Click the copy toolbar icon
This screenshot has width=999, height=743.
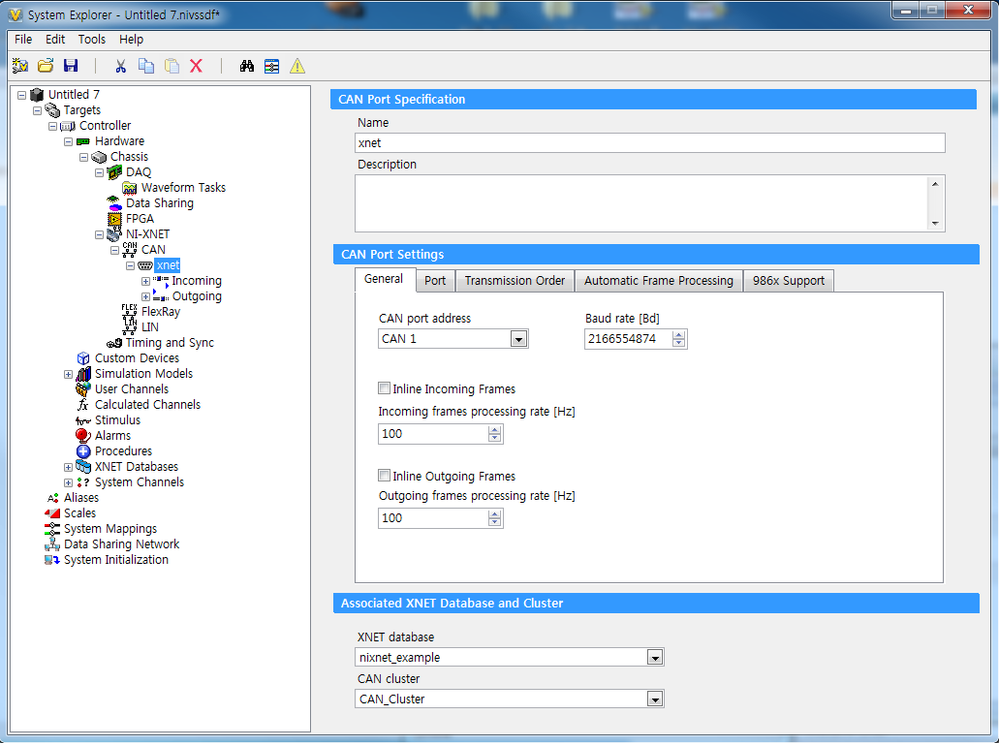click(146, 66)
